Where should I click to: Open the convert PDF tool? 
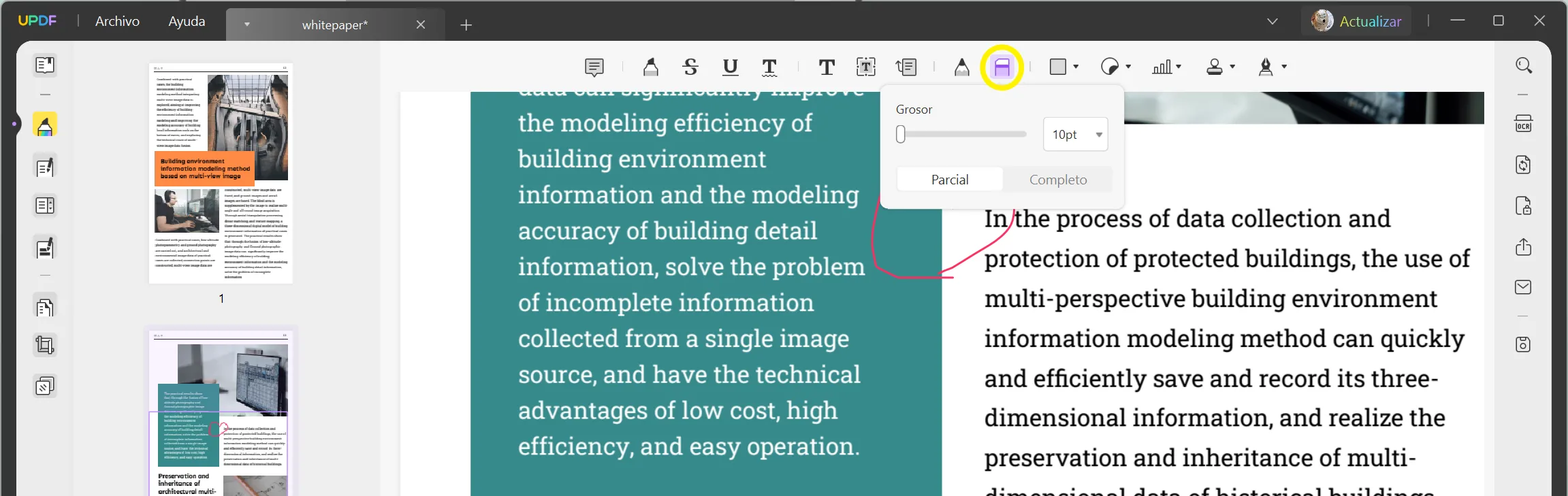(1524, 165)
